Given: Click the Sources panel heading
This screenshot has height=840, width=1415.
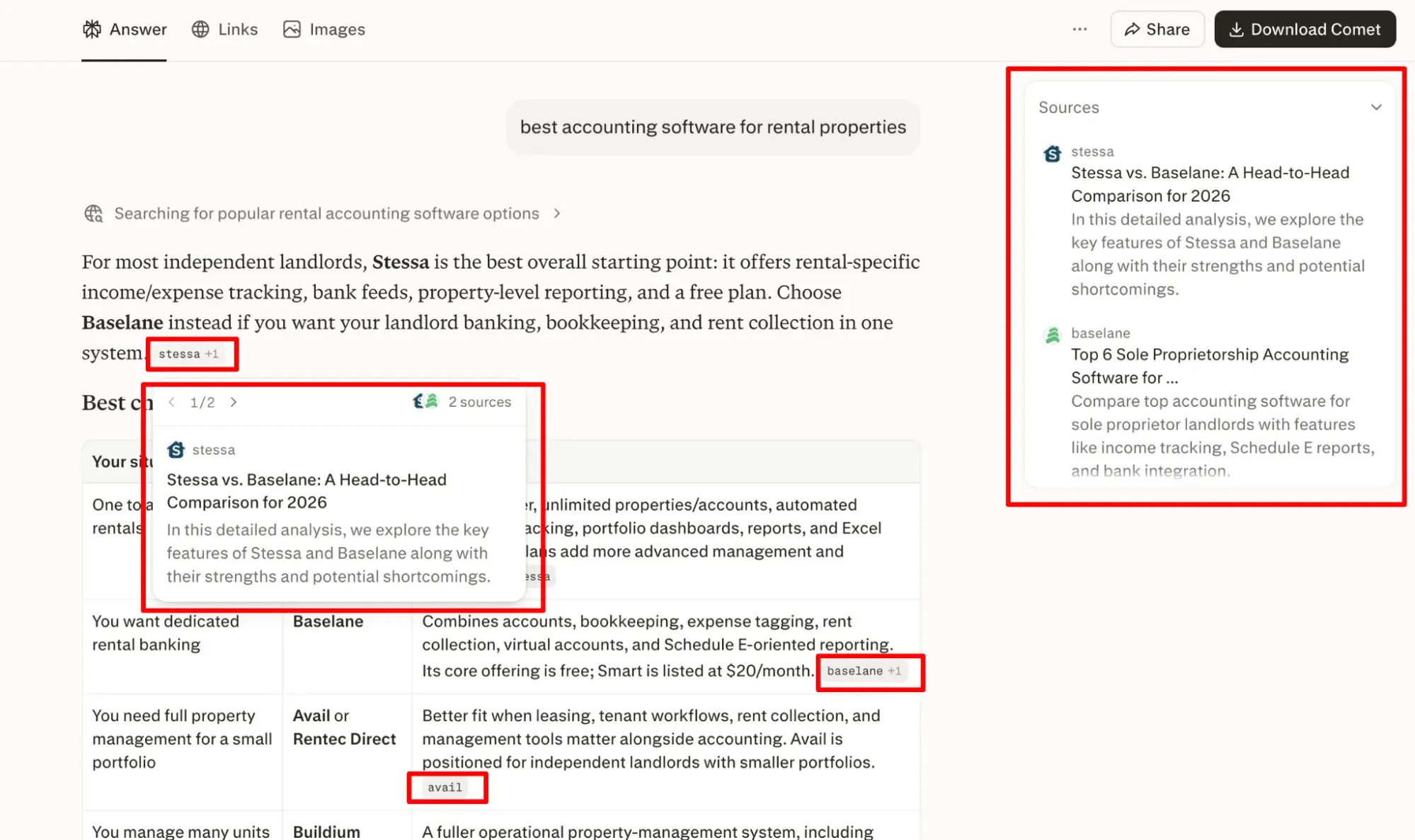Looking at the screenshot, I should pyautogui.click(x=1069, y=108).
